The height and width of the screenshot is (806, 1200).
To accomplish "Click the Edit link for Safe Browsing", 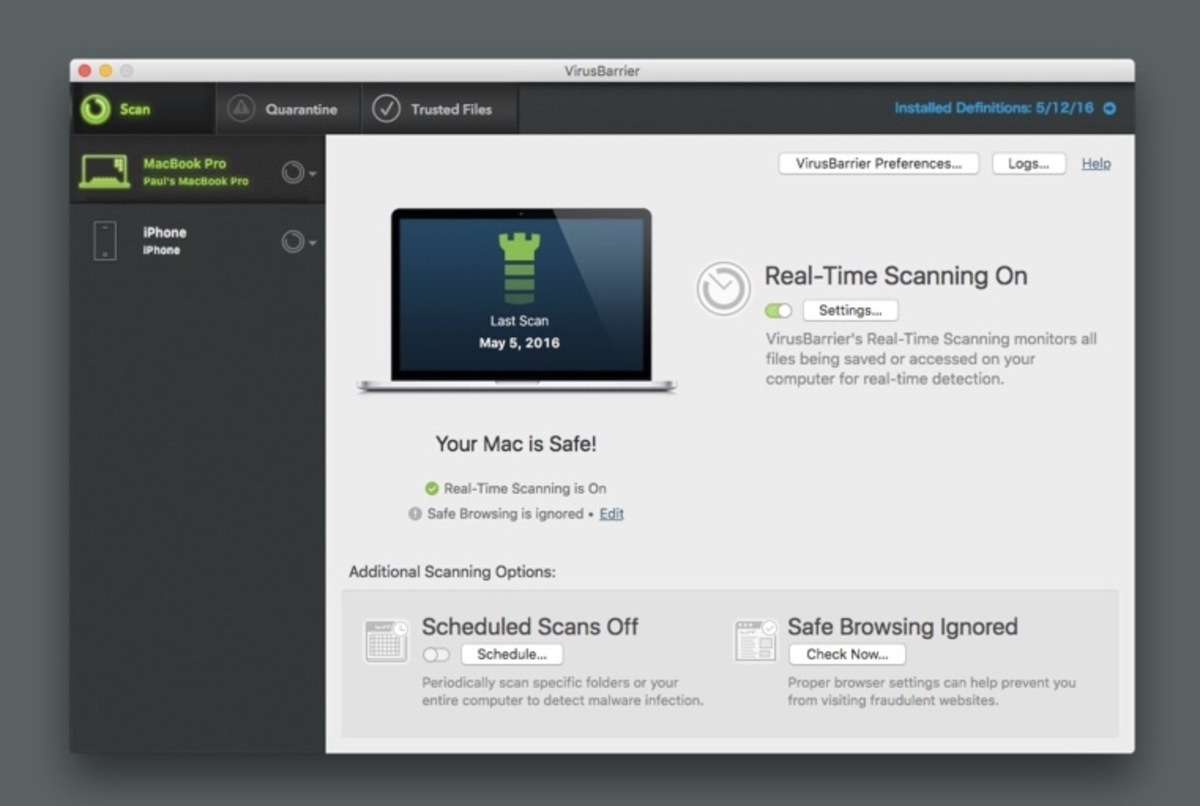I will point(611,513).
